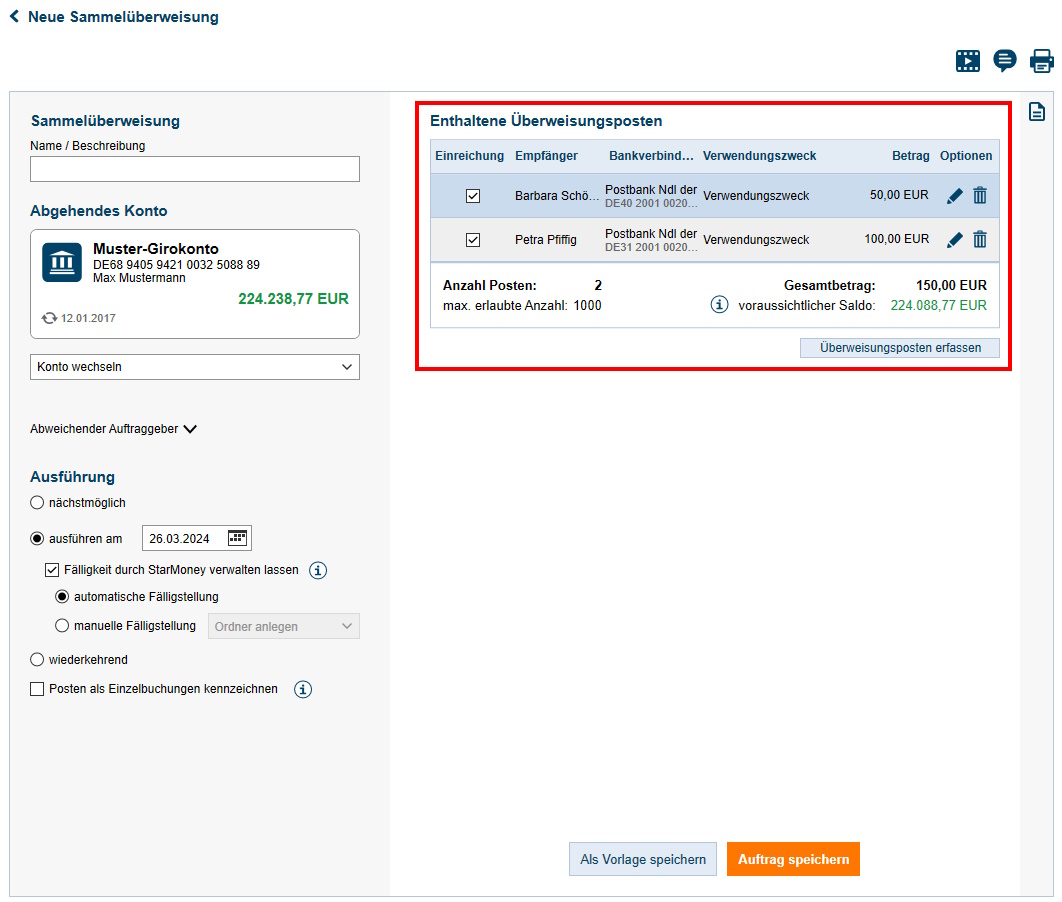Sort by Verwendungszweck column header
Image resolution: width=1062 pixels, height=902 pixels.
(759, 156)
